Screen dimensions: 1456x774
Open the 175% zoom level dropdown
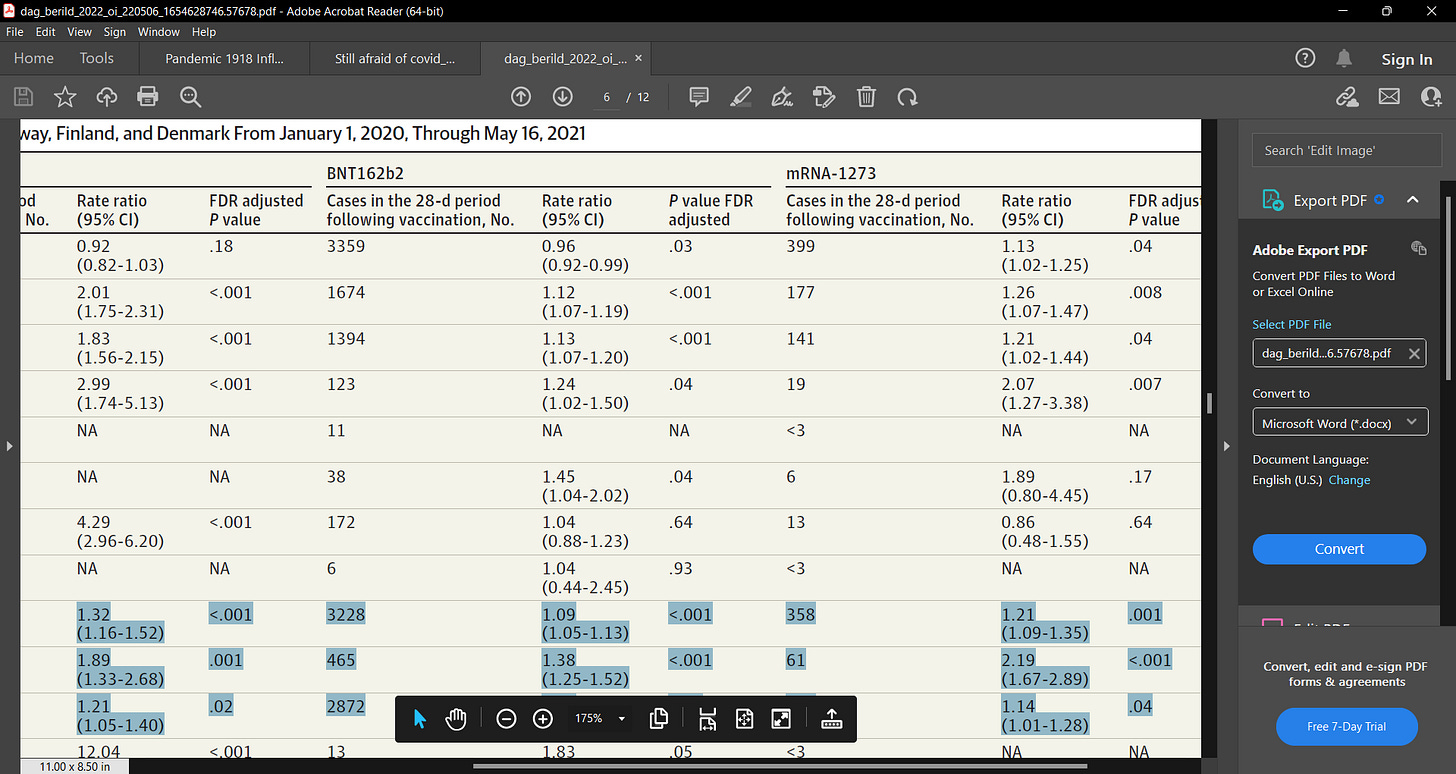[600, 718]
